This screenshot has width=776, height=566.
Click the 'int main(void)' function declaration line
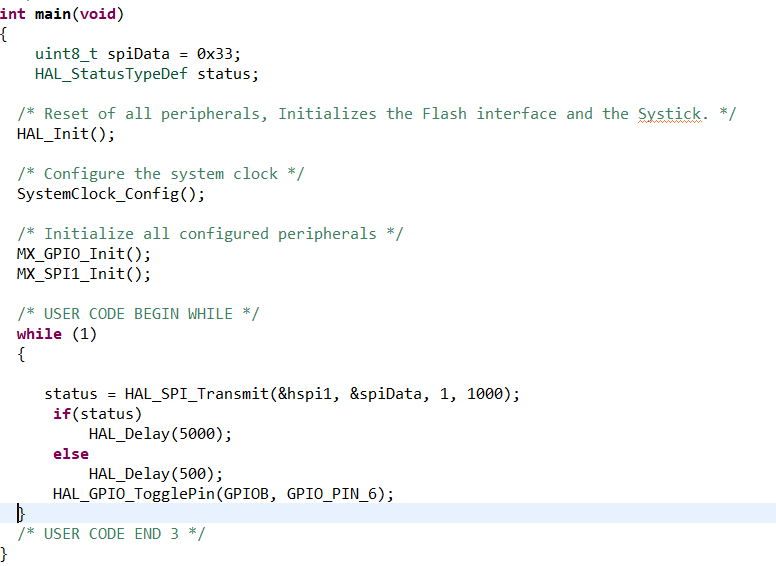[61, 14]
